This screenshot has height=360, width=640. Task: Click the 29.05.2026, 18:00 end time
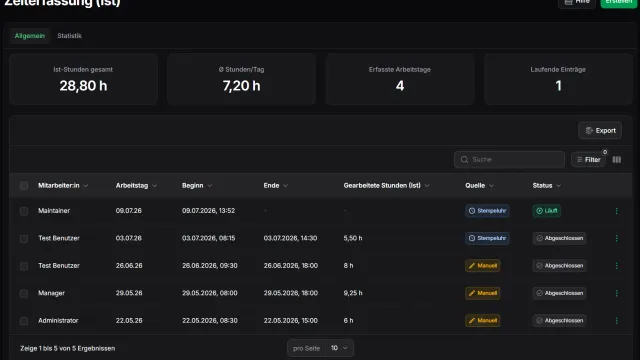291,293
